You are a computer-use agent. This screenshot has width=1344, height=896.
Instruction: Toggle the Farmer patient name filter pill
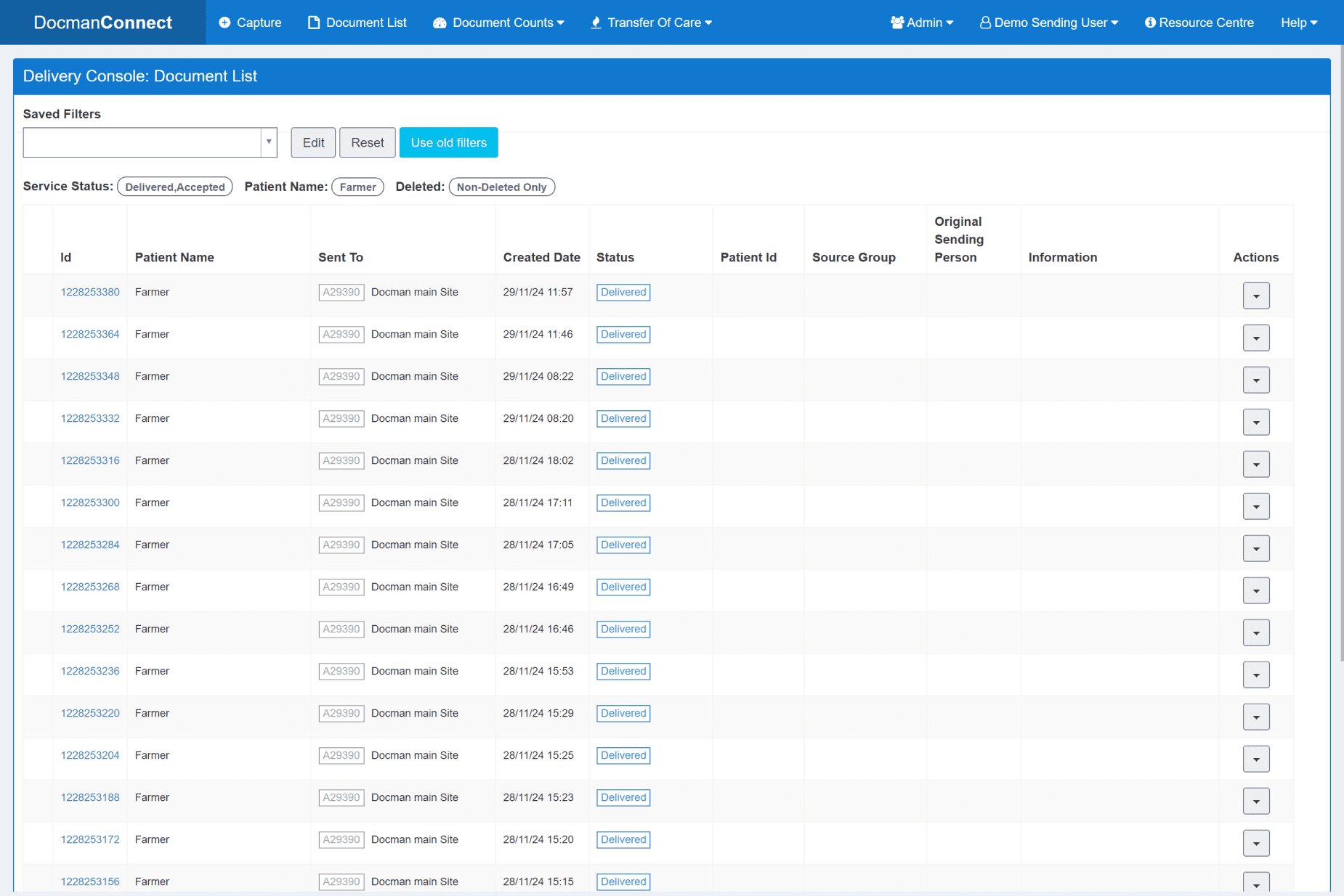357,187
